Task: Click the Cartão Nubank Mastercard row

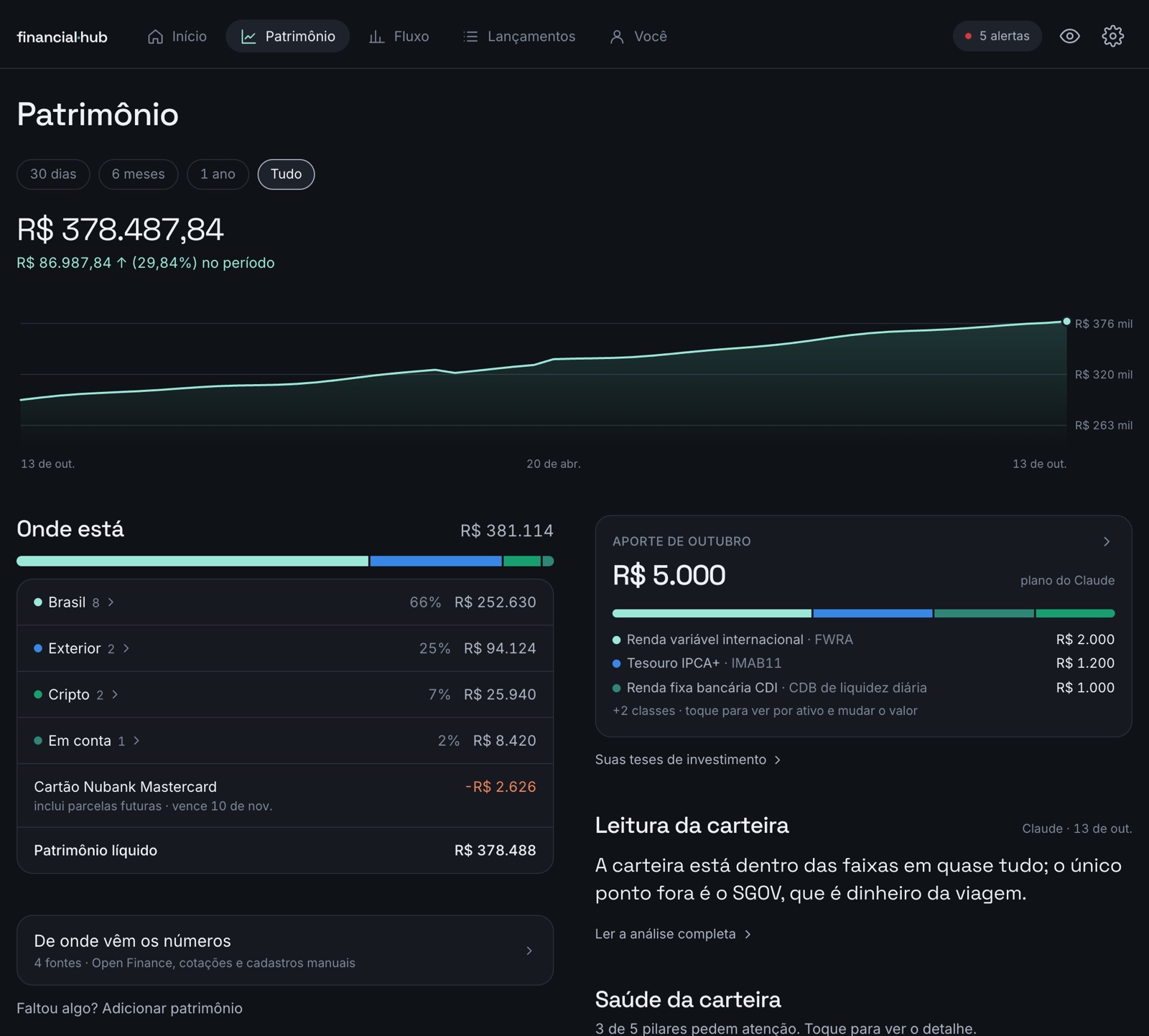Action: tap(285, 795)
